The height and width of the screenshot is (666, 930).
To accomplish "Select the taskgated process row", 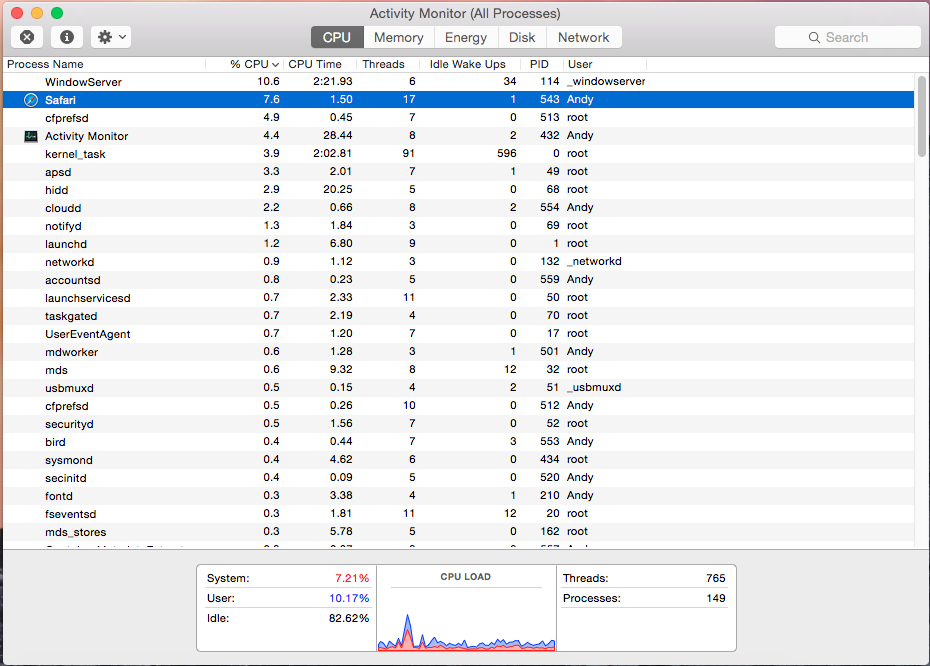I will pos(458,316).
